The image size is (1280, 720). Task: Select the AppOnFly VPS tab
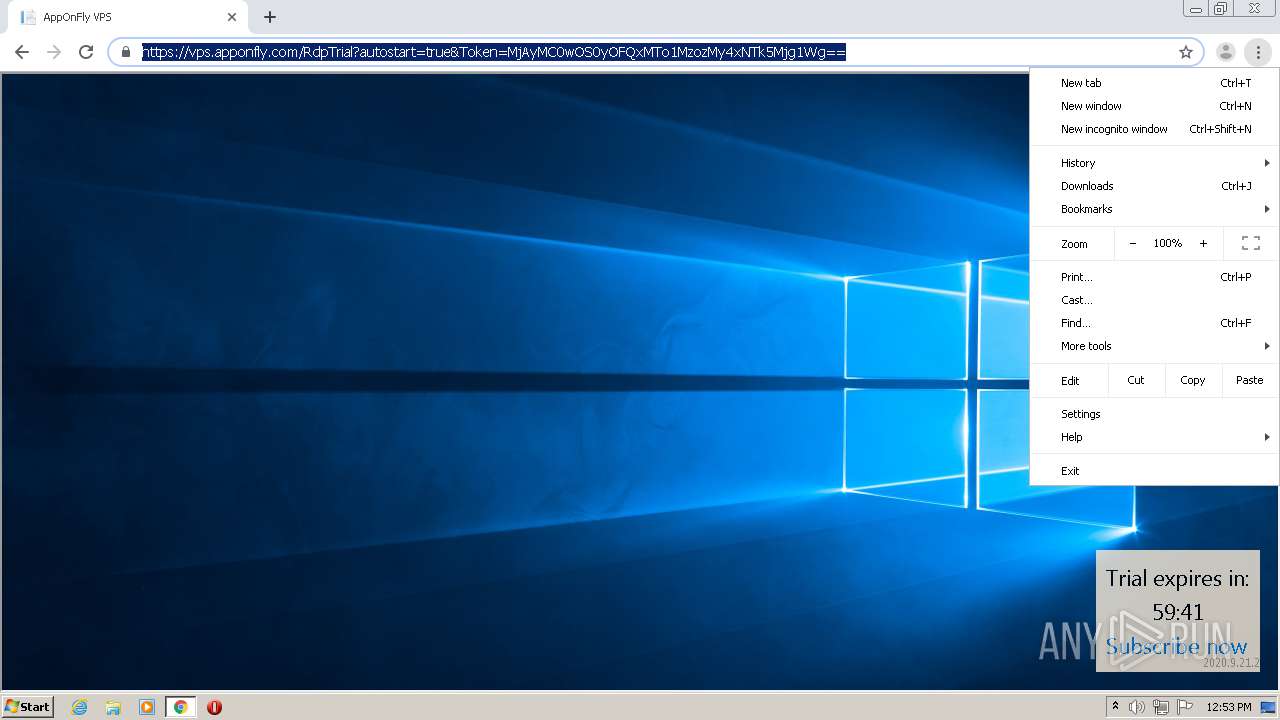click(x=127, y=17)
